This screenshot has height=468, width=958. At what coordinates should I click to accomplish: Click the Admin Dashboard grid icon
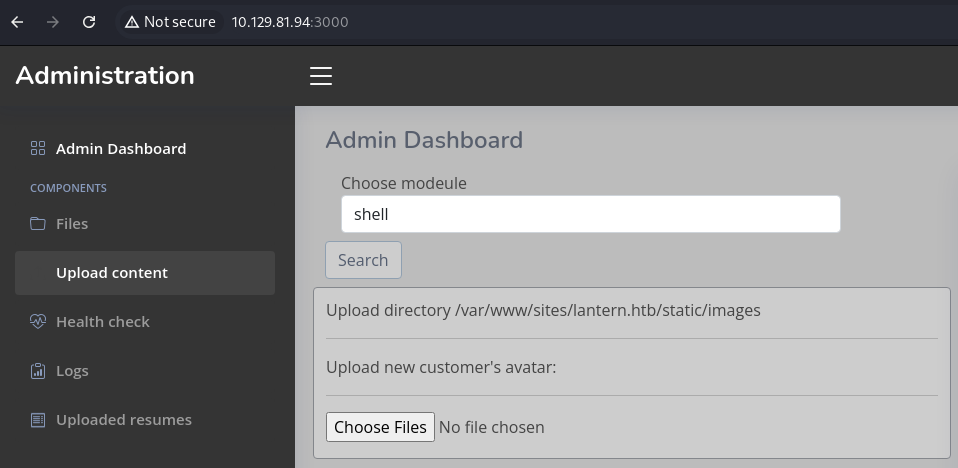38,148
